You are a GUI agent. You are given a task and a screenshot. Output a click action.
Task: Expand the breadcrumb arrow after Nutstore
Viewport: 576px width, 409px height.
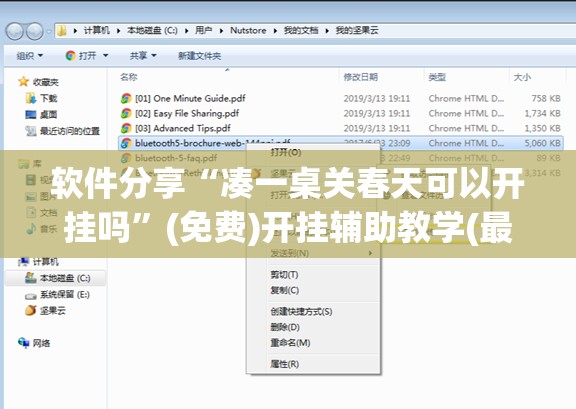tap(275, 31)
